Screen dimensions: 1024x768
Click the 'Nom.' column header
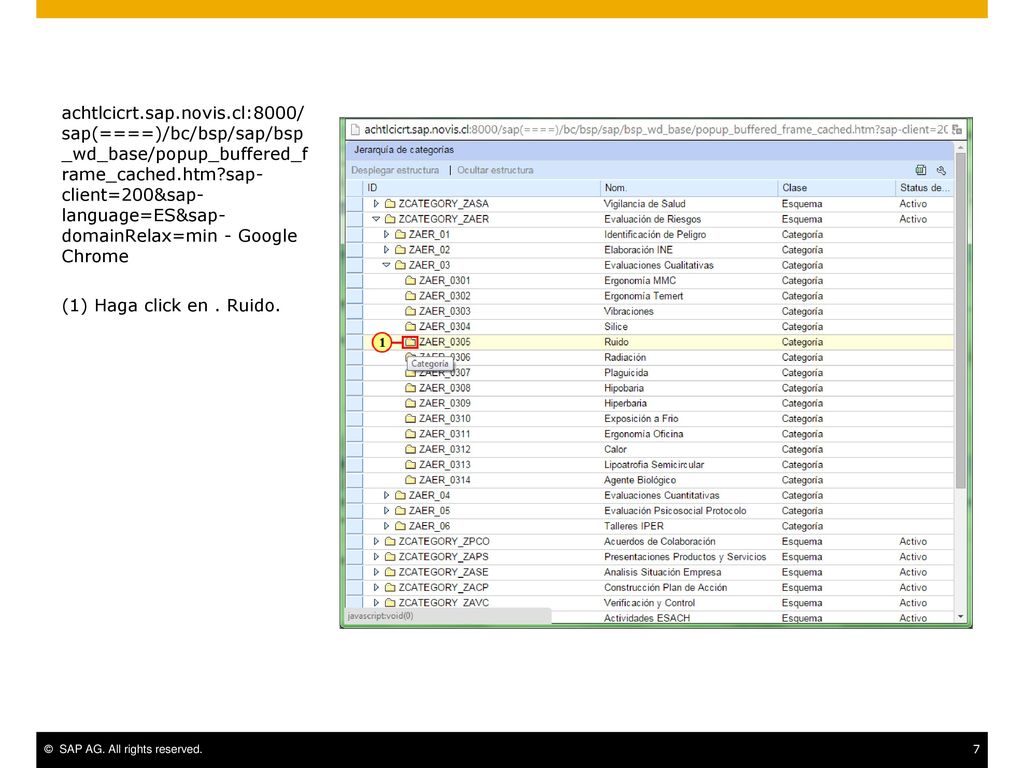688,187
